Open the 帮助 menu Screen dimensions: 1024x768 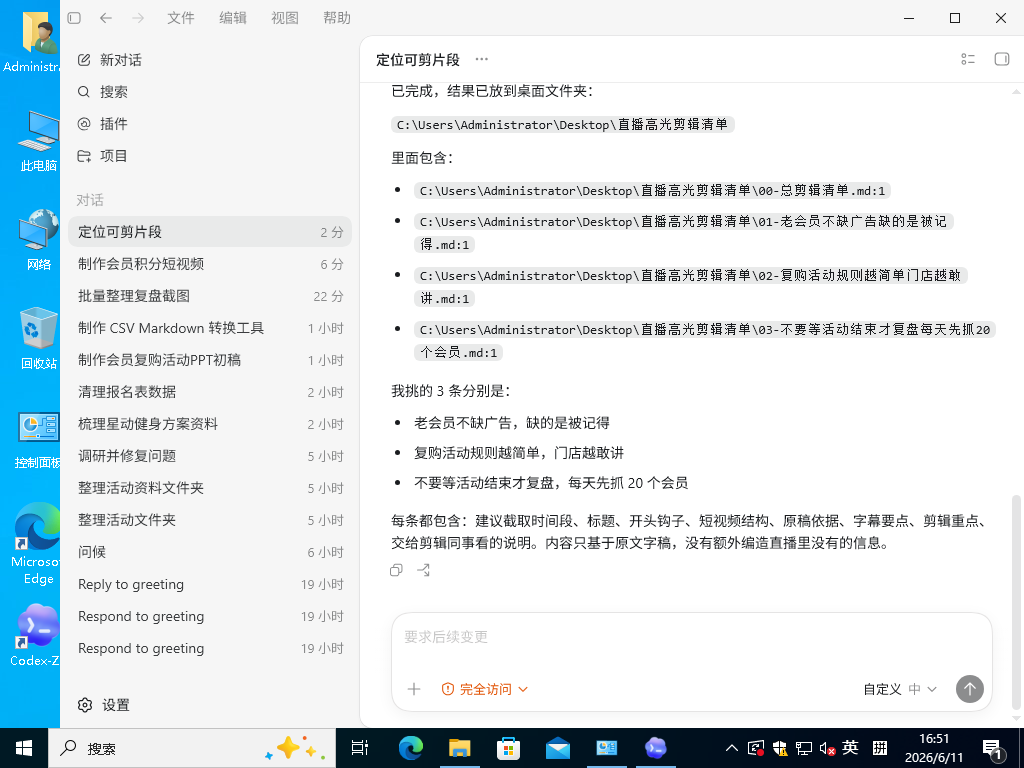tap(337, 18)
